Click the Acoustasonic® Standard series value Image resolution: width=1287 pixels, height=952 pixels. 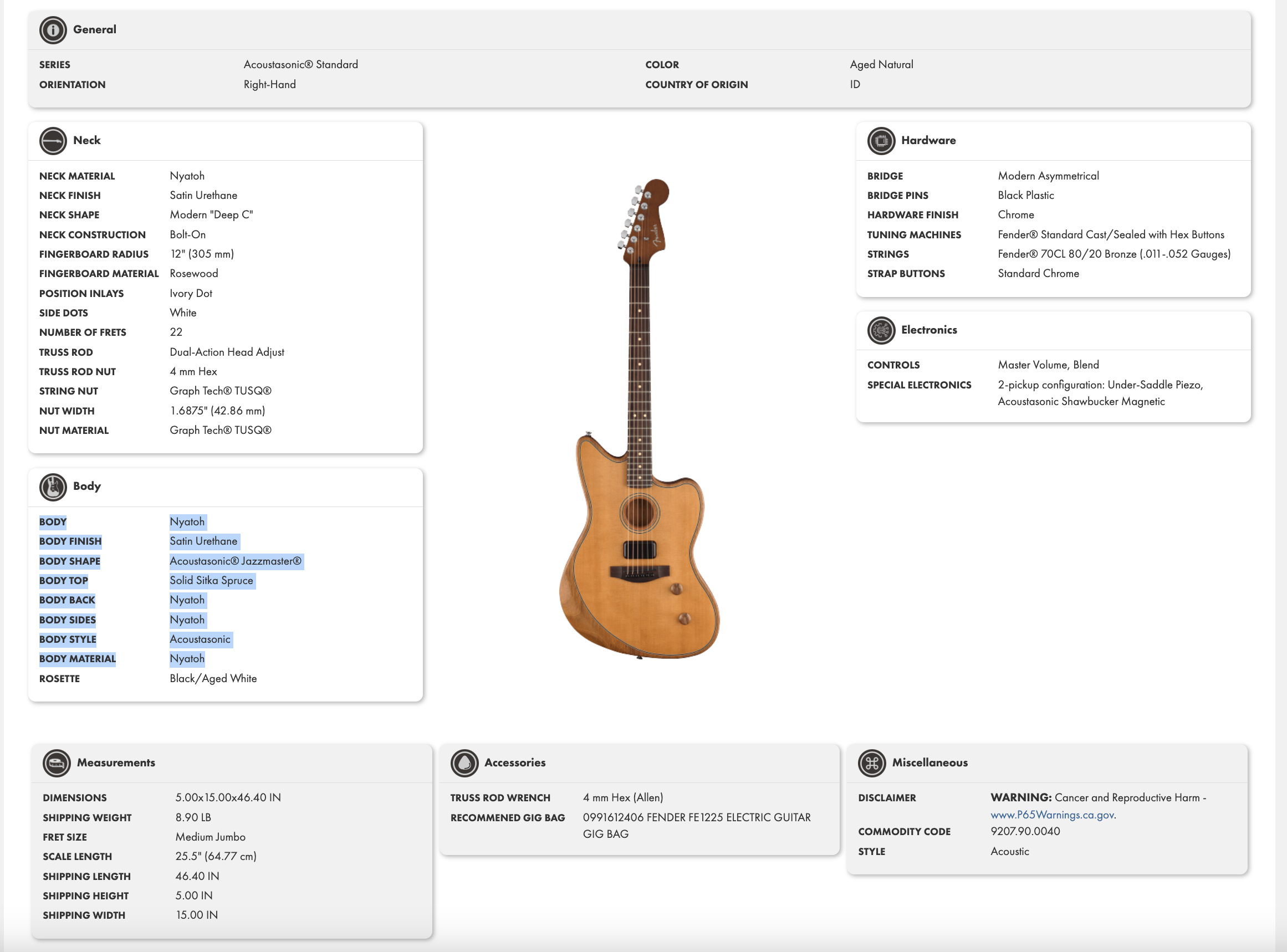[x=301, y=64]
